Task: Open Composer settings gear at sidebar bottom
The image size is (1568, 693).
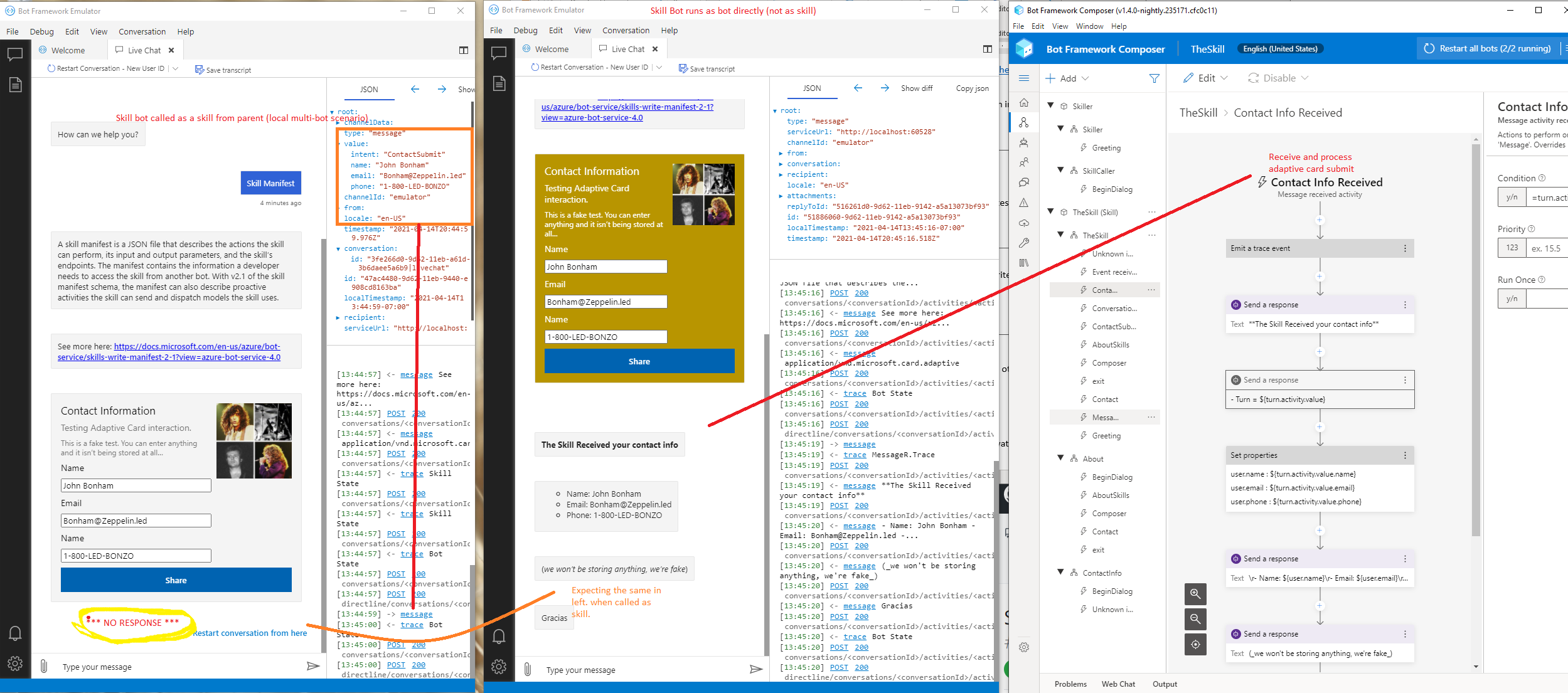Action: (x=1024, y=647)
